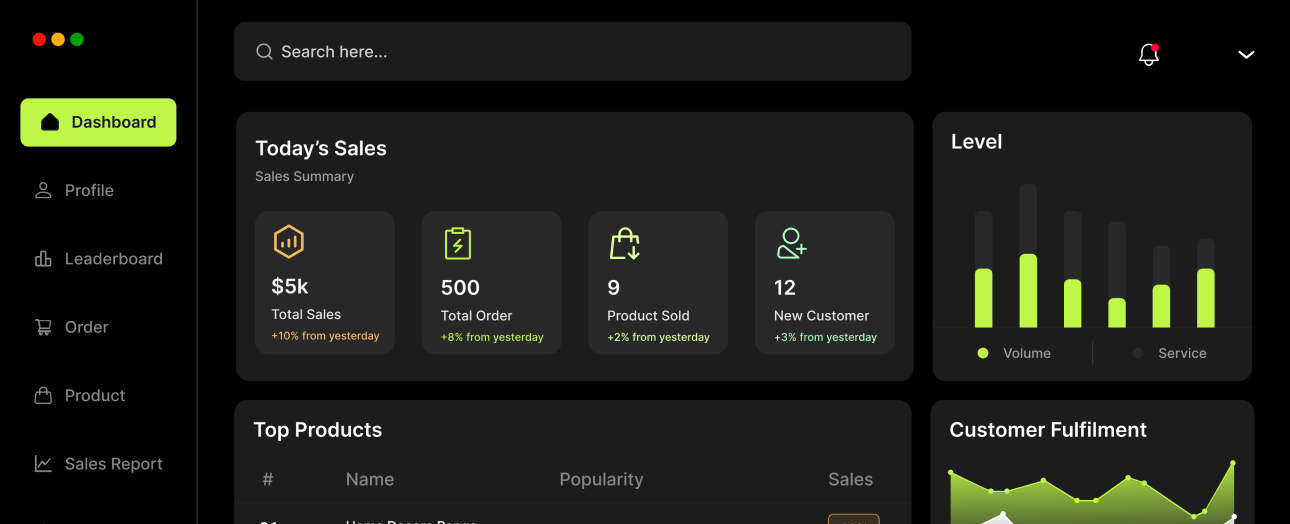The width and height of the screenshot is (1290, 524).
Task: Click the search magnifier icon
Action: coord(264,52)
